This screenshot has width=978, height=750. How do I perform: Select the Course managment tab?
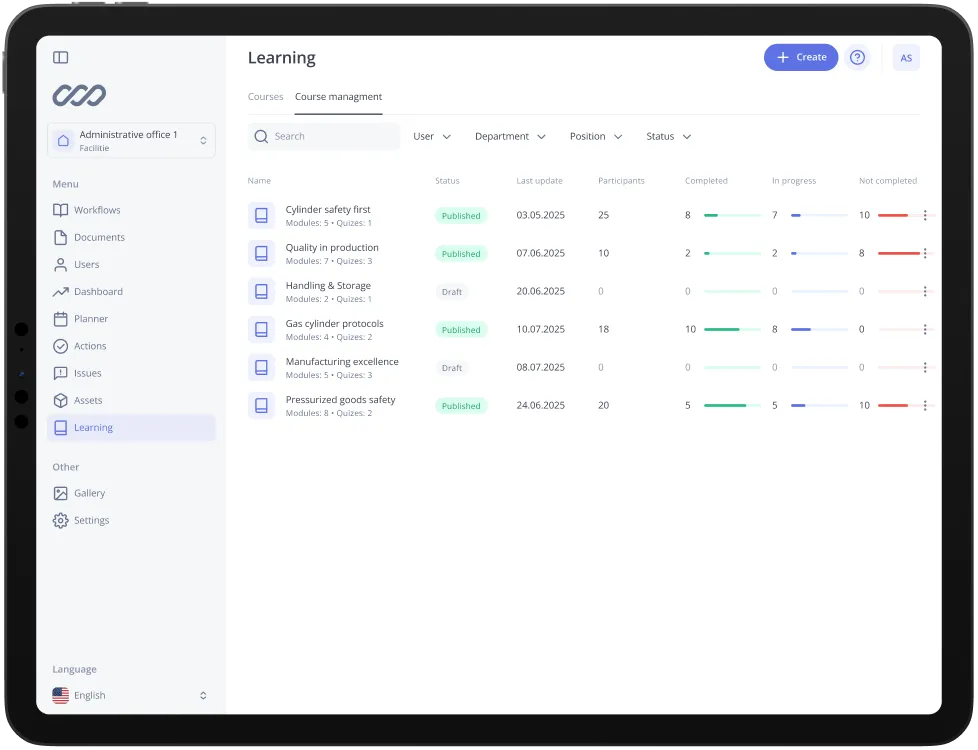(x=338, y=97)
